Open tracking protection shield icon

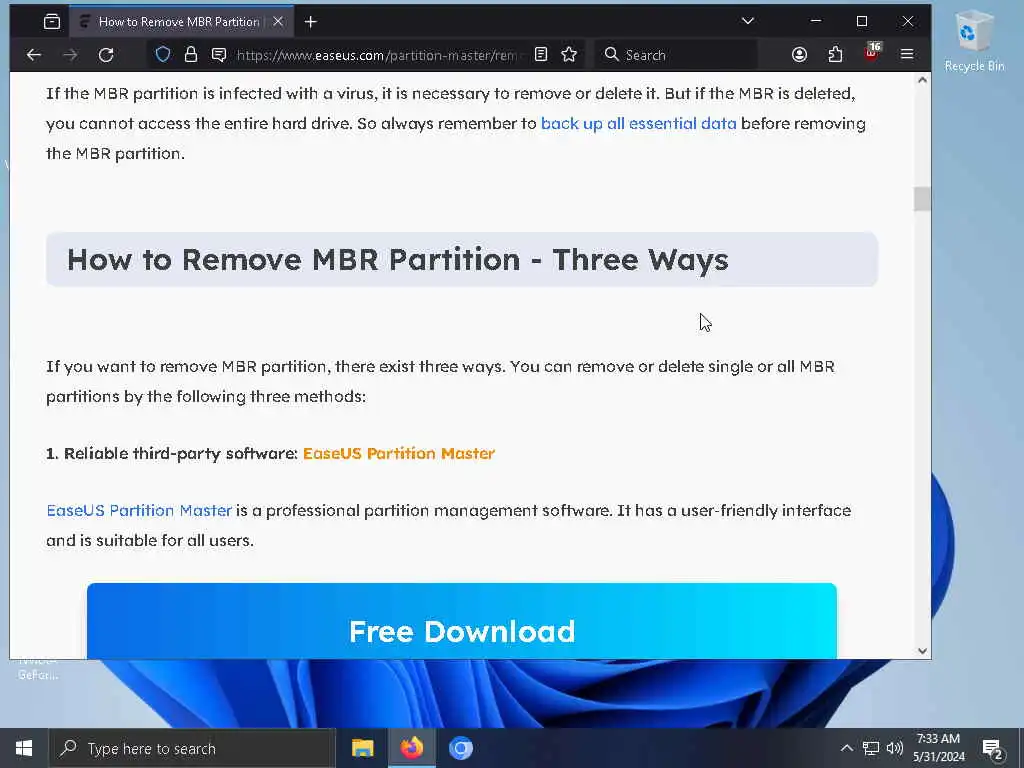coord(163,55)
